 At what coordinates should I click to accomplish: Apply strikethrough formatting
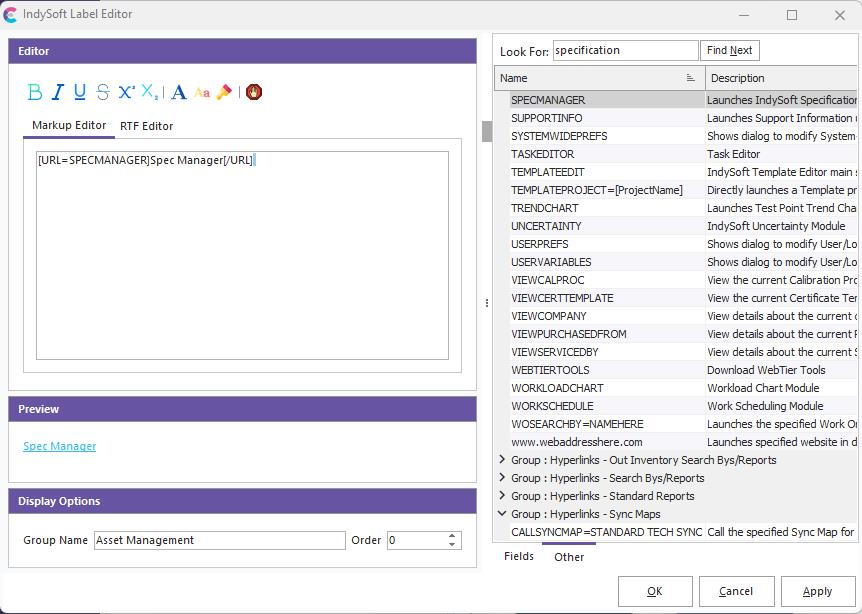(103, 92)
